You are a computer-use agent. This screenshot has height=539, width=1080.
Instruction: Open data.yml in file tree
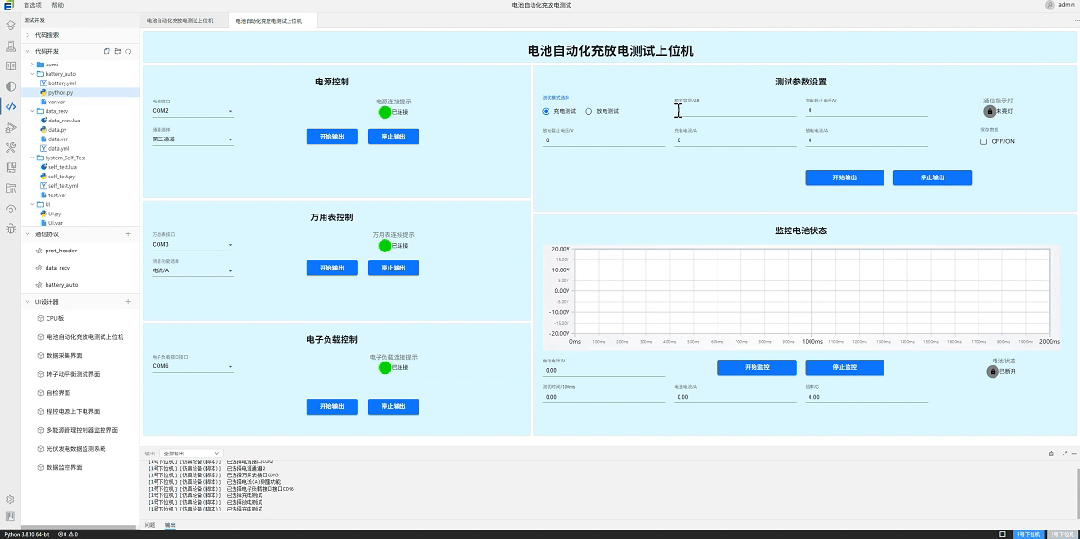(x=59, y=149)
